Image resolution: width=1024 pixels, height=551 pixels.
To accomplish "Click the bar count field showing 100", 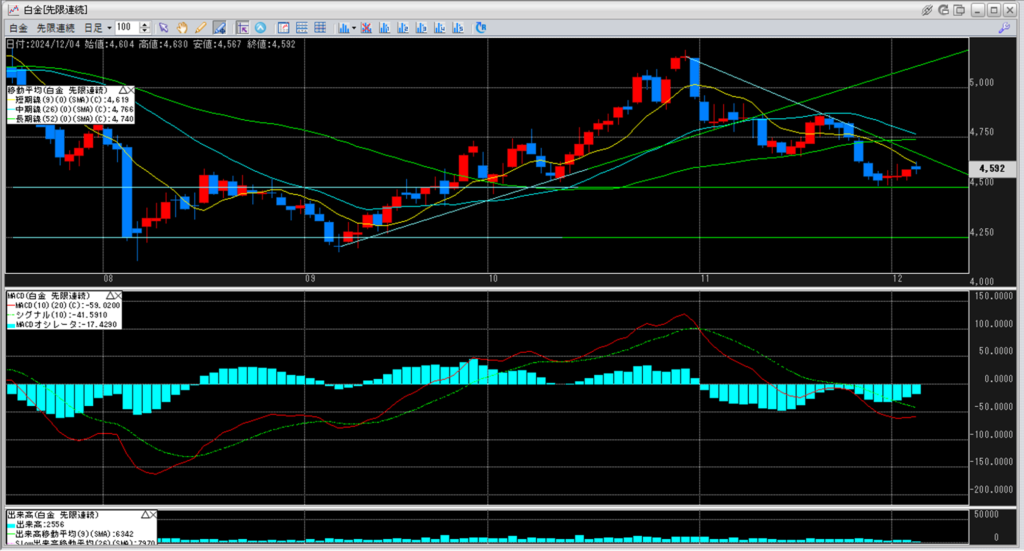I will [x=126, y=27].
